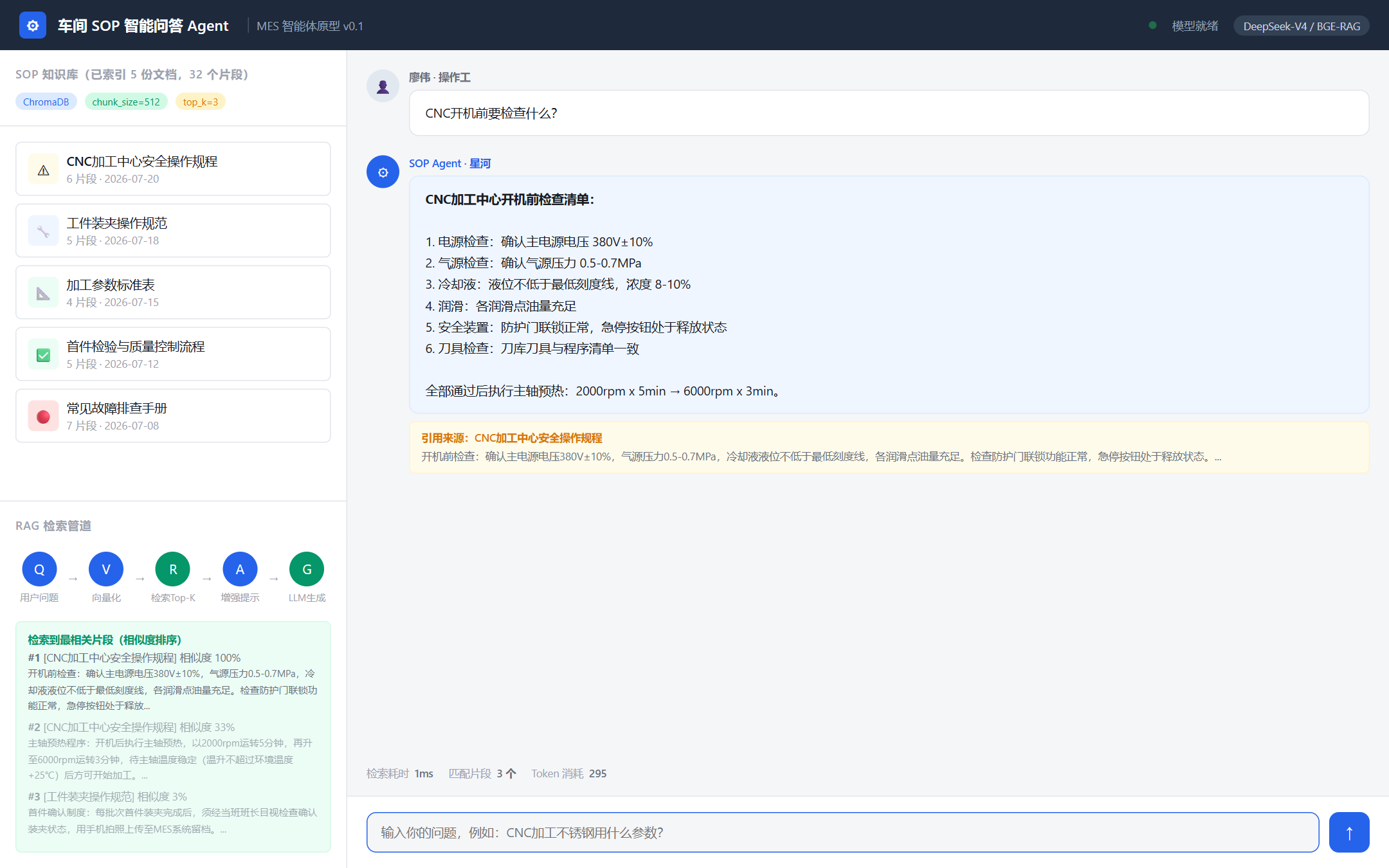
Task: Click the Token 消耗 295 stat
Action: [569, 773]
